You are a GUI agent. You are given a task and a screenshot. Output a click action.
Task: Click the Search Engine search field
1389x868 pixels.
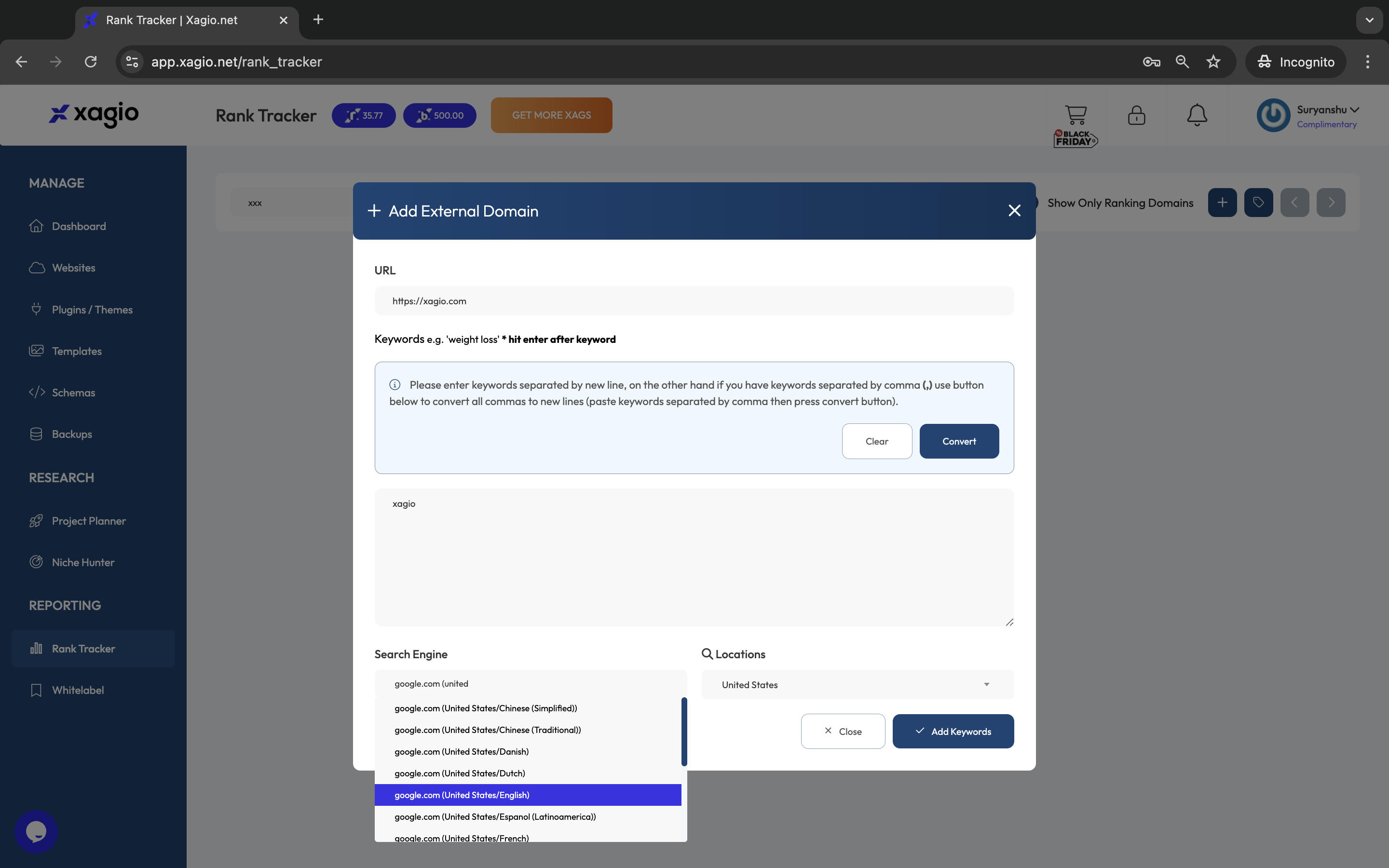click(531, 684)
